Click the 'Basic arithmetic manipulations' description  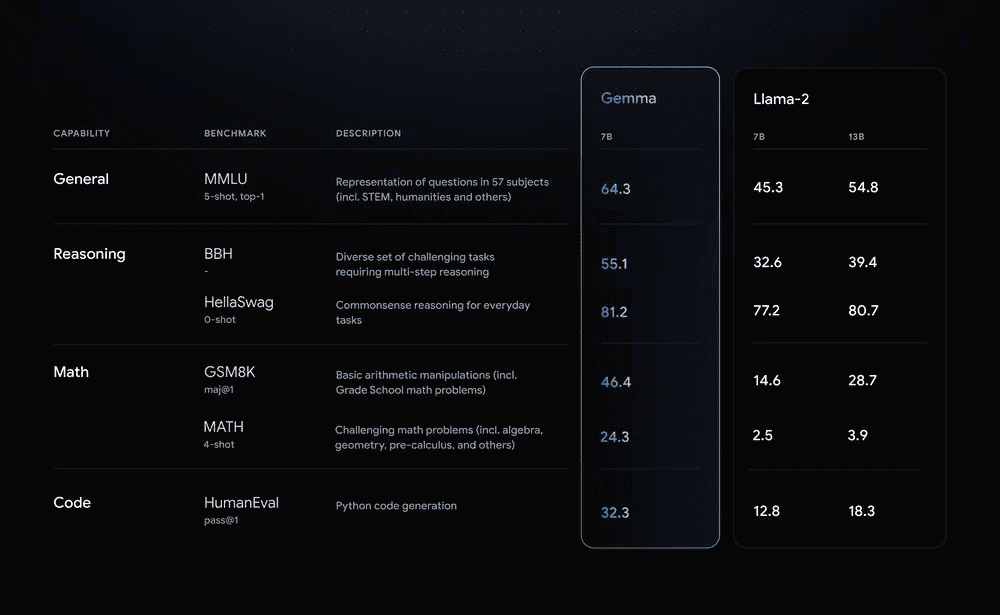pos(427,382)
